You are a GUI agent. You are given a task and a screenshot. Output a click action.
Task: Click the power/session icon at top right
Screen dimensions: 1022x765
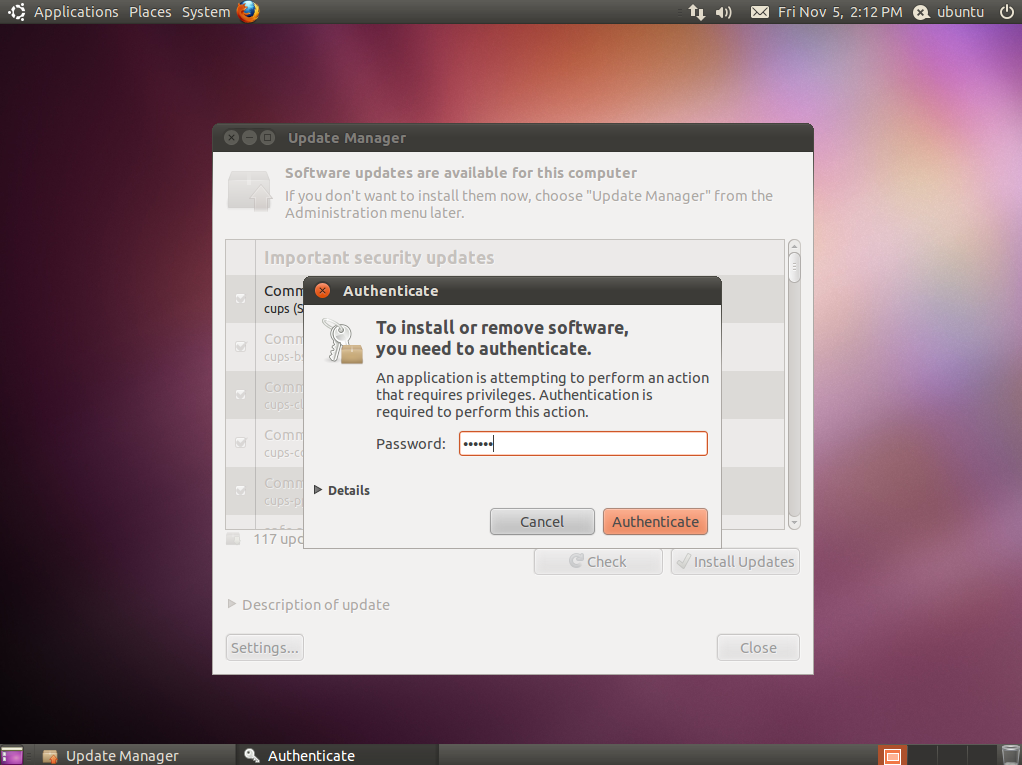1008,11
